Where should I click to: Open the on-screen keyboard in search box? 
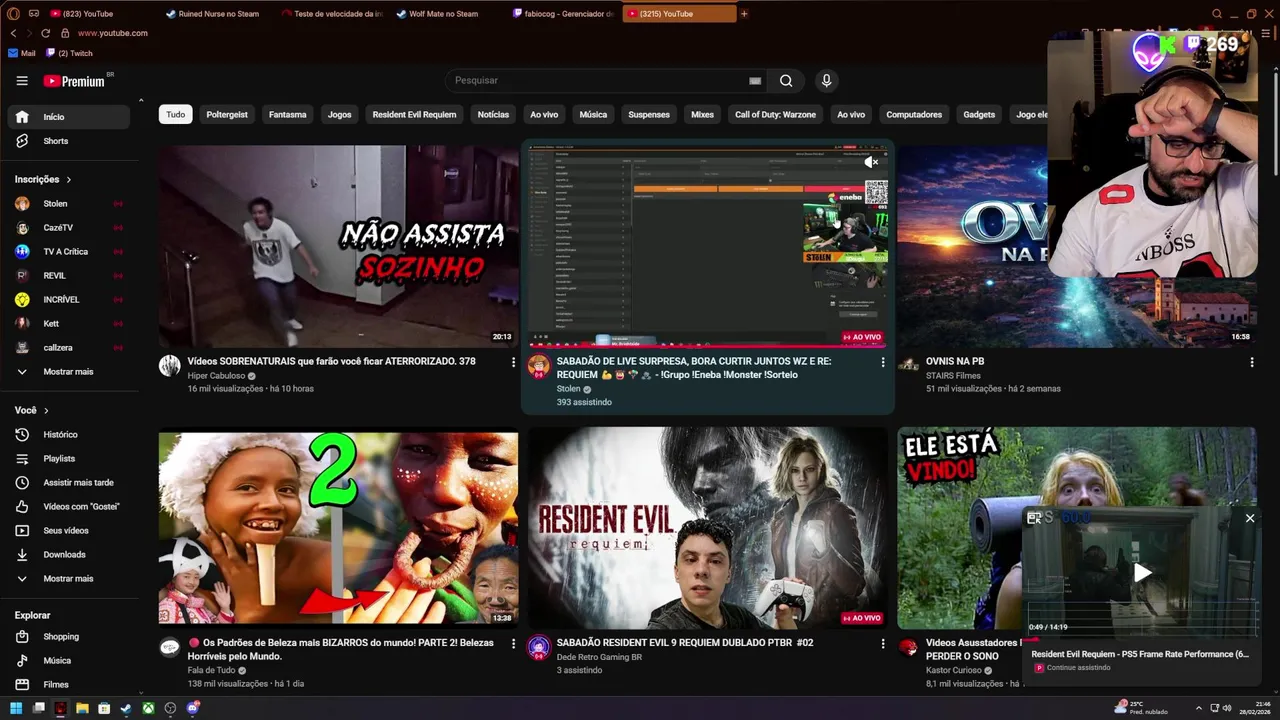(755, 81)
